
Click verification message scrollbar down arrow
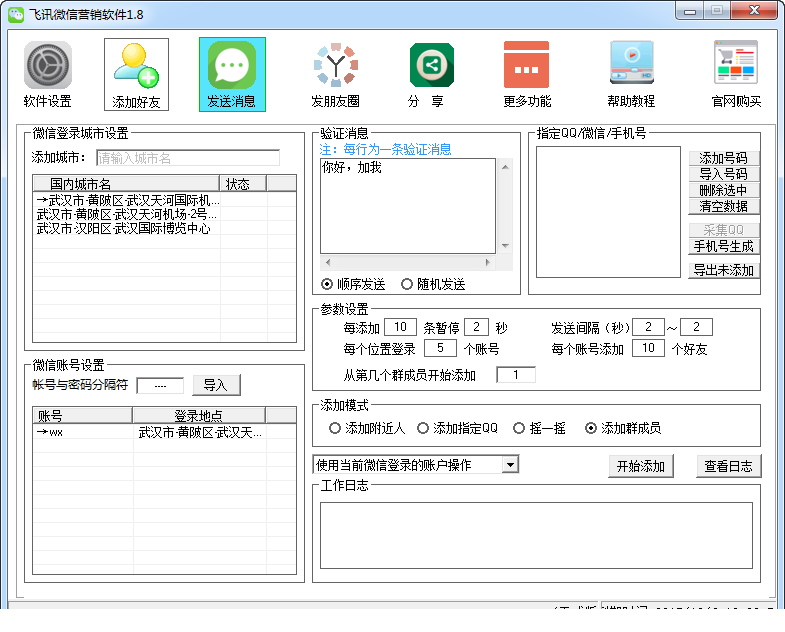[x=505, y=246]
